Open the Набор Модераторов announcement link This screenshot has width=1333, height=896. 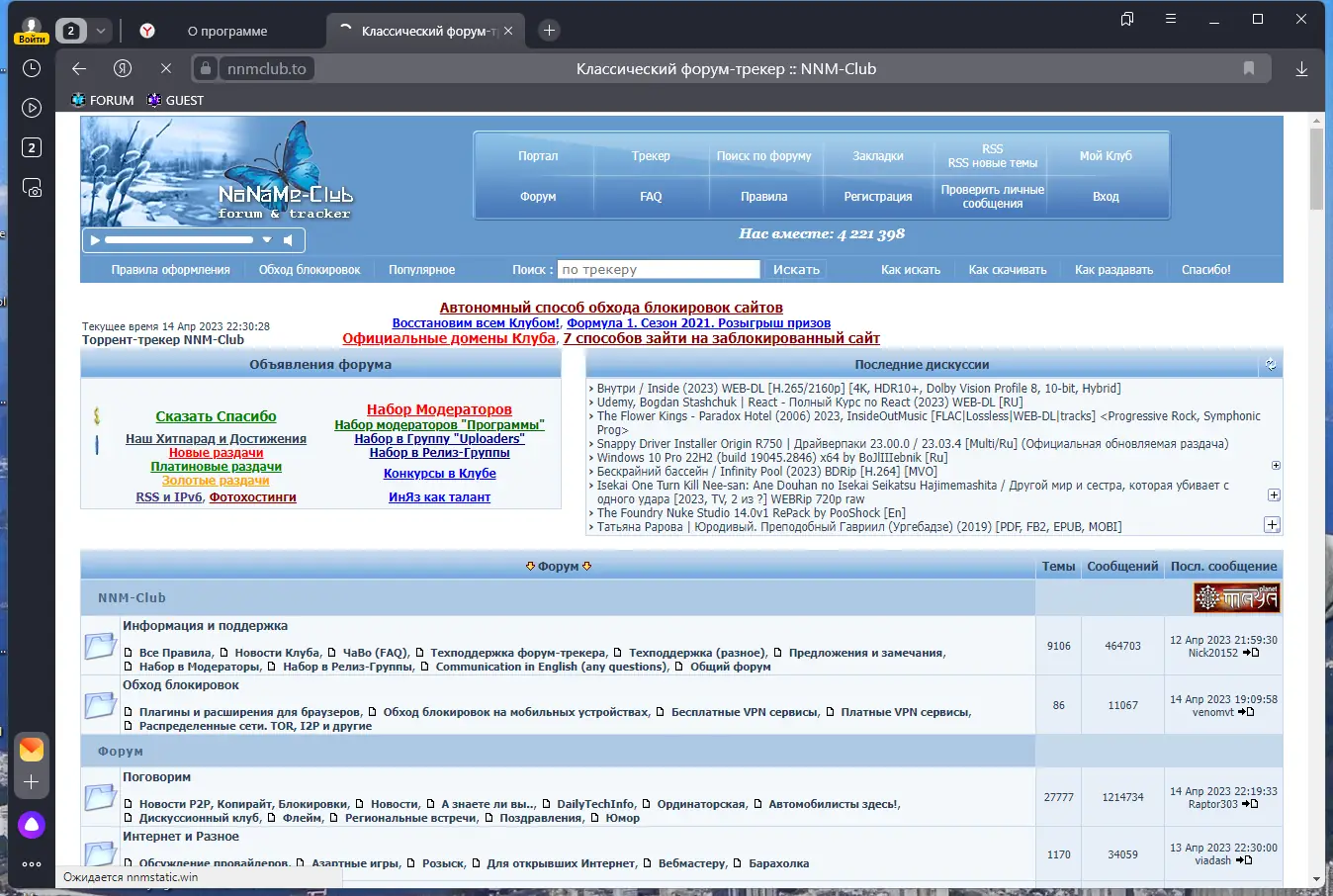coord(439,409)
